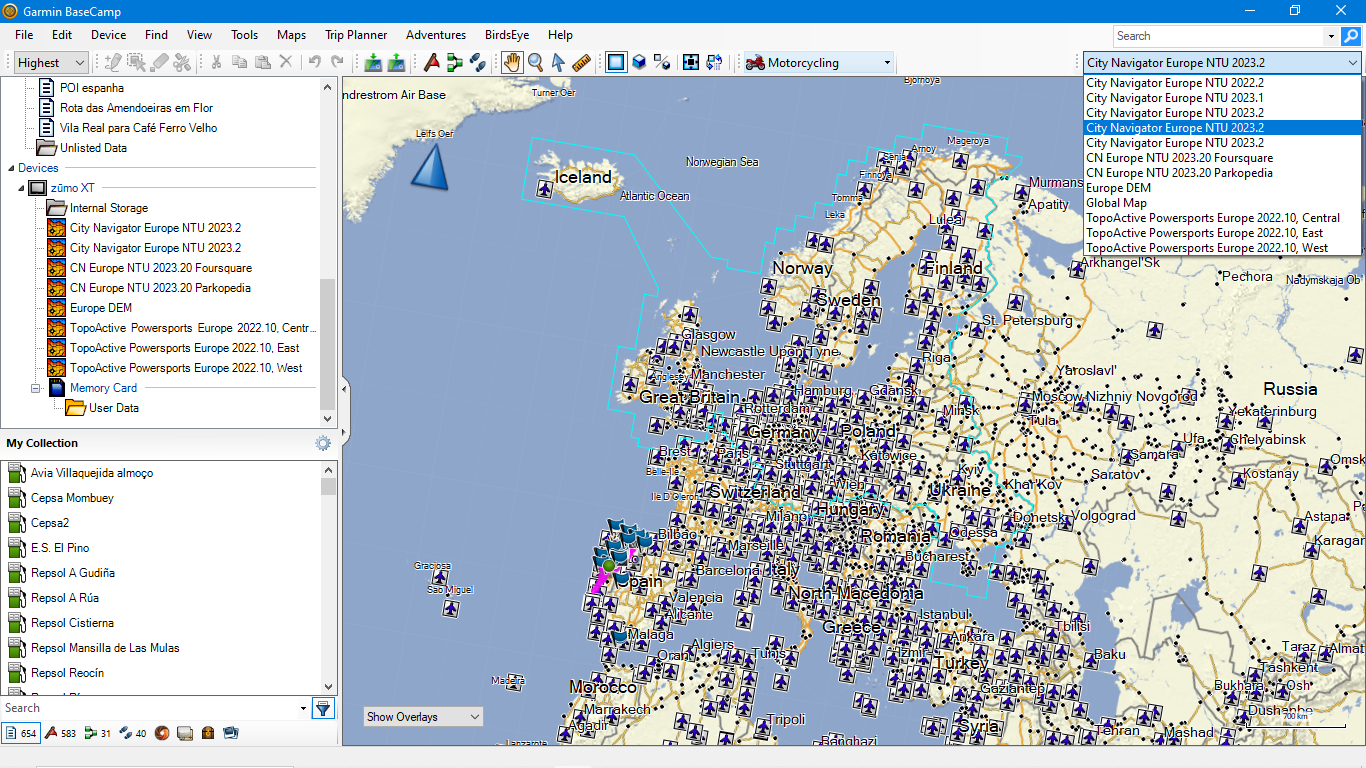The width and height of the screenshot is (1366, 768).
Task: Switch to 3D map view
Action: point(638,62)
